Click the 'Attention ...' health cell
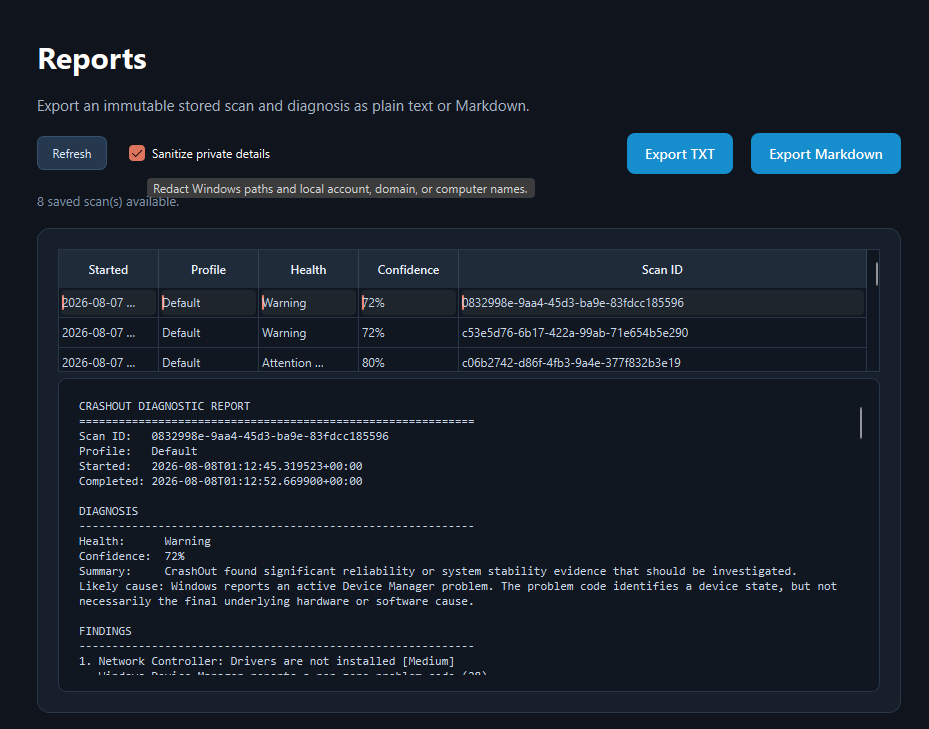The width and height of the screenshot is (929, 729). click(308, 362)
